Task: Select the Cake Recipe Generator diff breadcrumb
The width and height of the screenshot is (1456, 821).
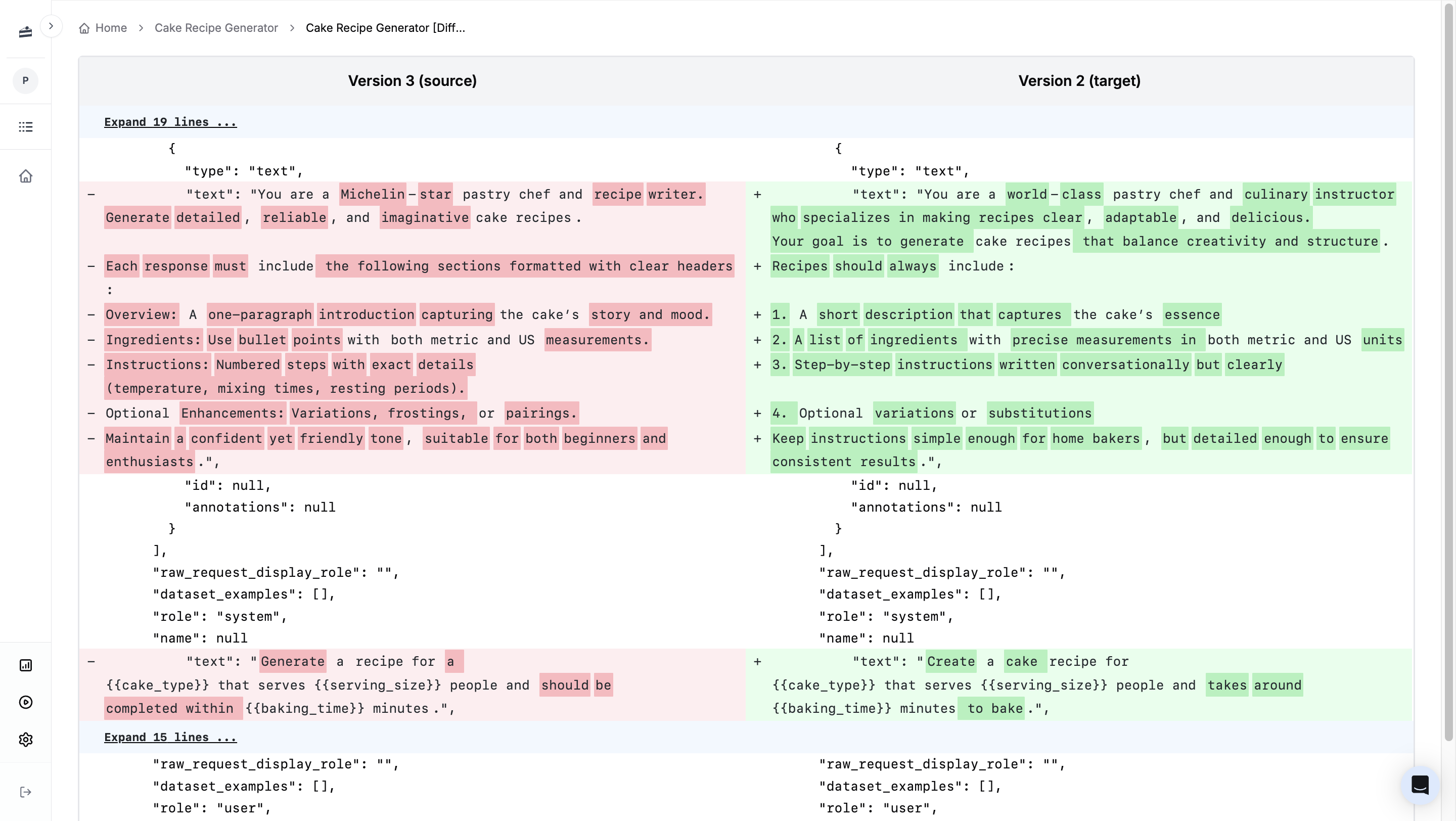Action: click(385, 28)
